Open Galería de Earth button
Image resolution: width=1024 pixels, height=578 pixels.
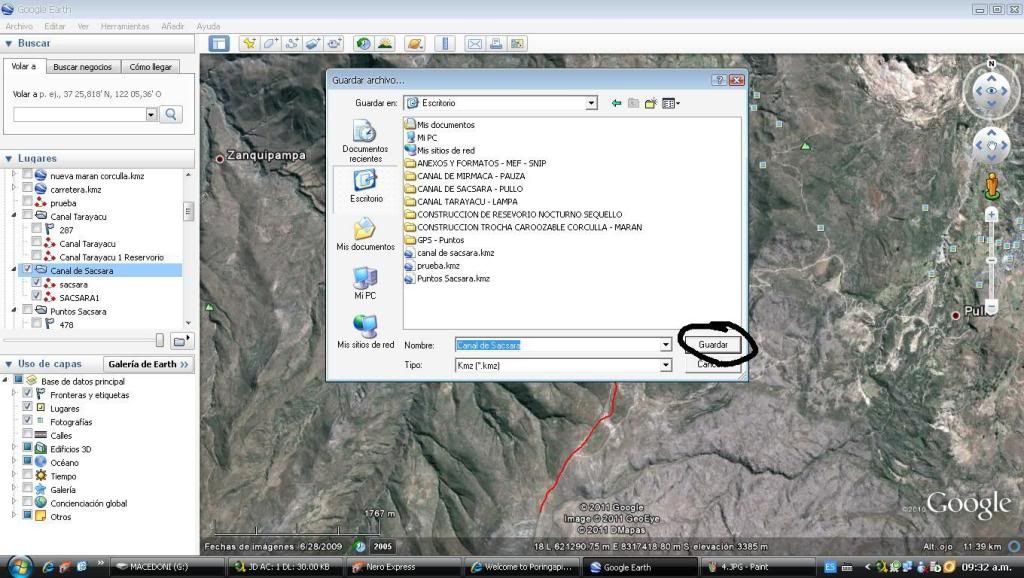pyautogui.click(x=148, y=364)
